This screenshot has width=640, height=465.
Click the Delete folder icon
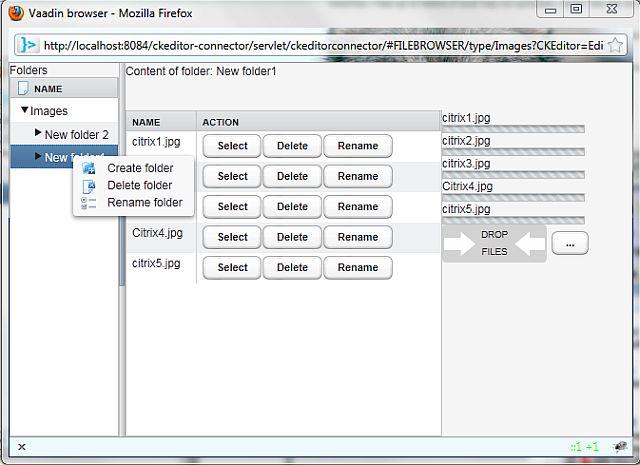(x=89, y=186)
